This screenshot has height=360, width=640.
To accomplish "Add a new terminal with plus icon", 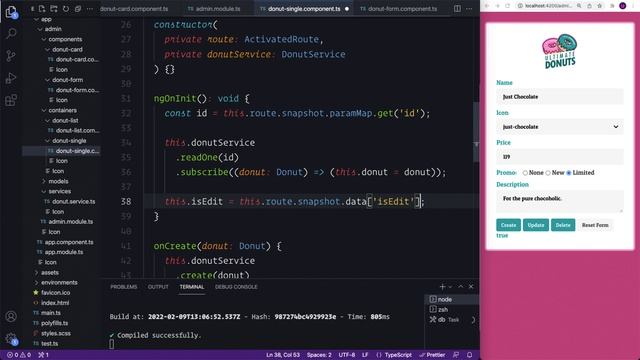I will click(442, 287).
